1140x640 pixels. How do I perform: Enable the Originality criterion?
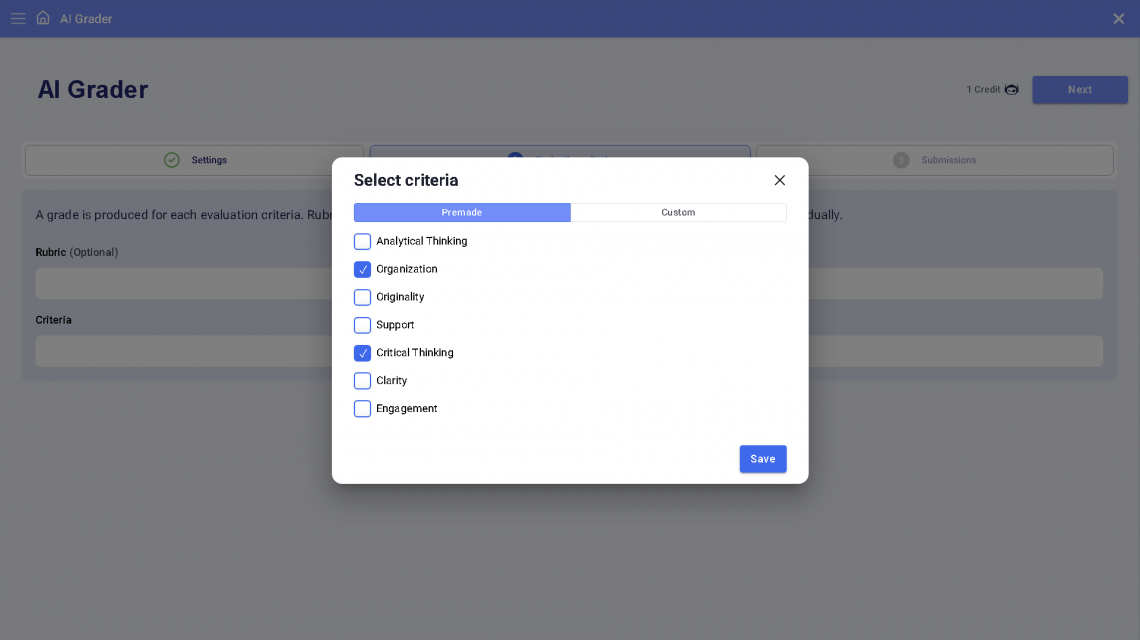(362, 297)
